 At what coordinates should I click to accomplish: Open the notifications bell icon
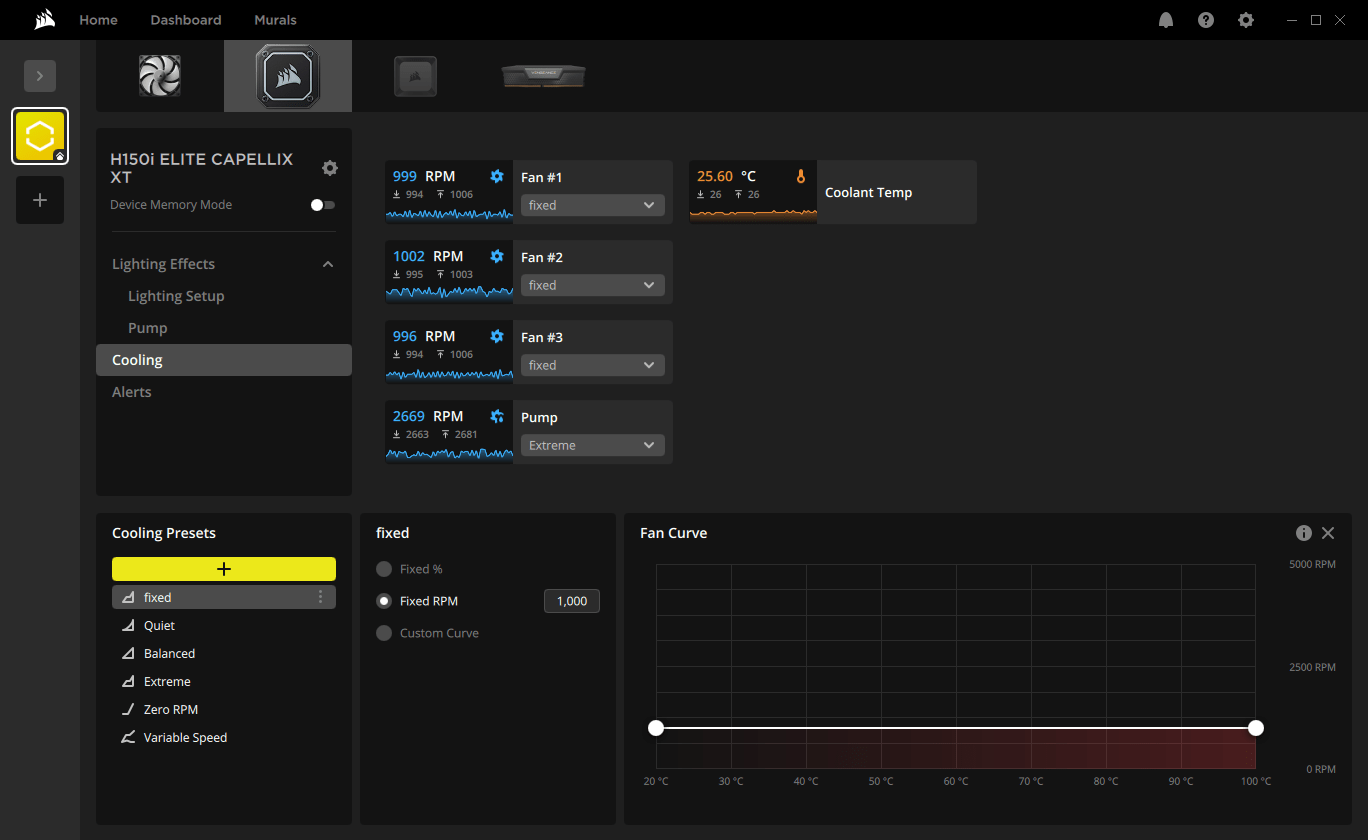pos(1166,20)
